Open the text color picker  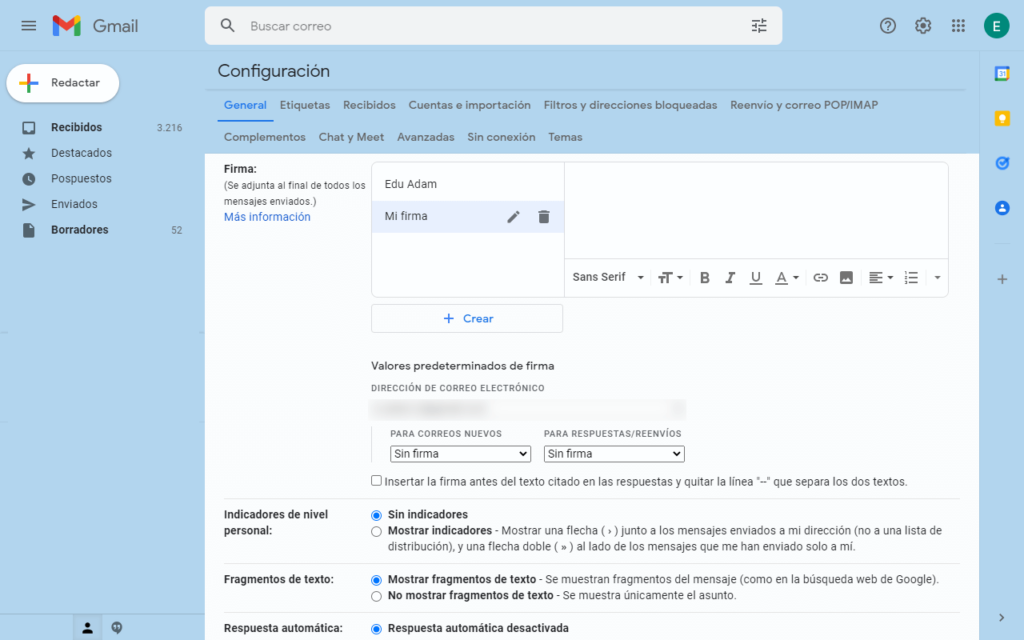click(x=787, y=278)
